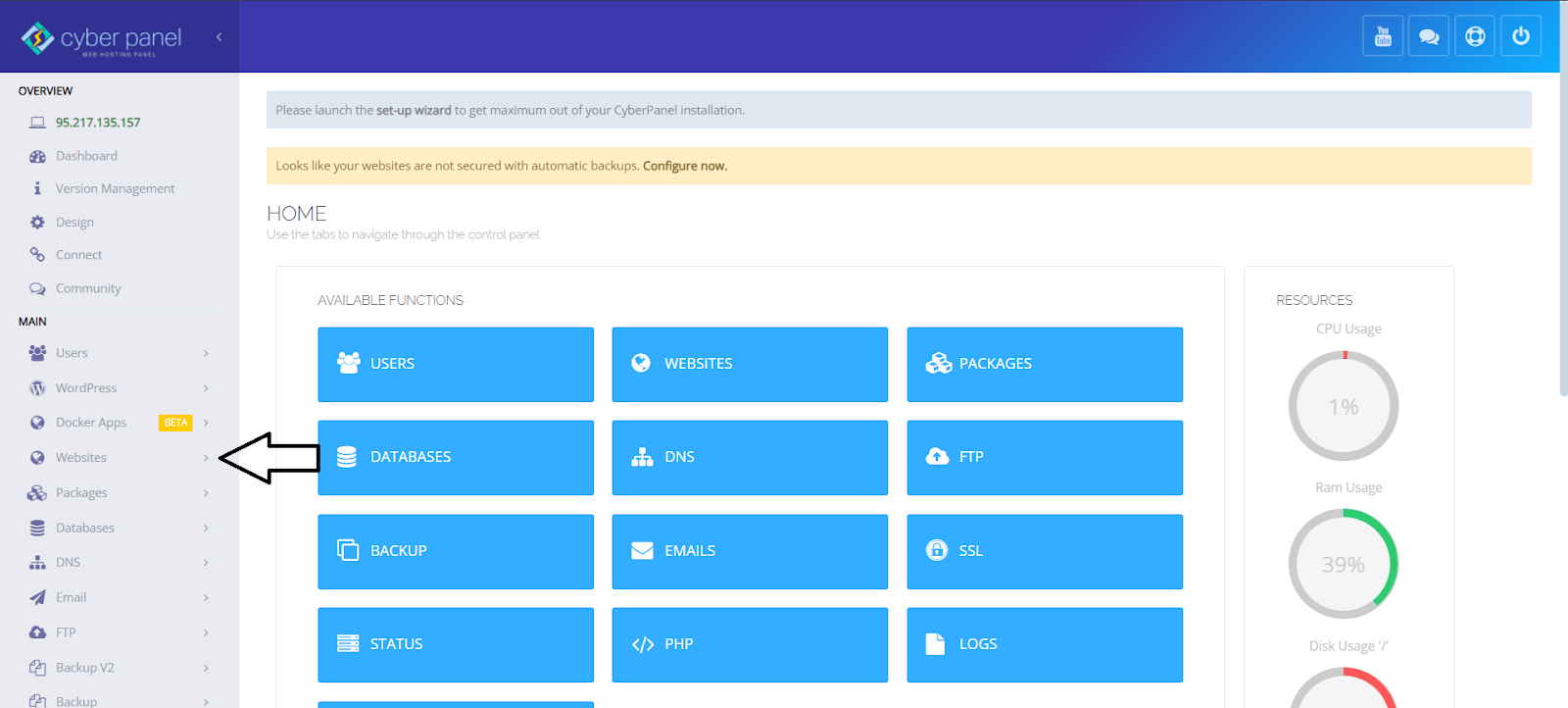The image size is (1568, 708).
Task: Open the STATUS function tile
Action: tap(456, 644)
